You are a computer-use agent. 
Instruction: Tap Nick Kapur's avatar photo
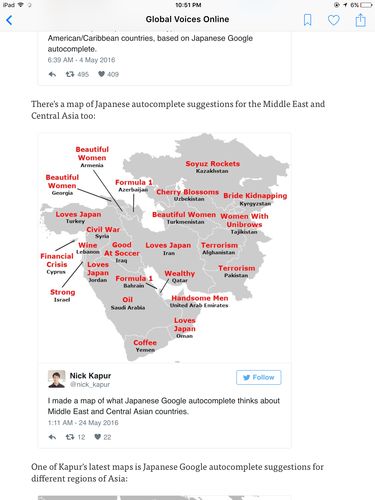coord(56,379)
